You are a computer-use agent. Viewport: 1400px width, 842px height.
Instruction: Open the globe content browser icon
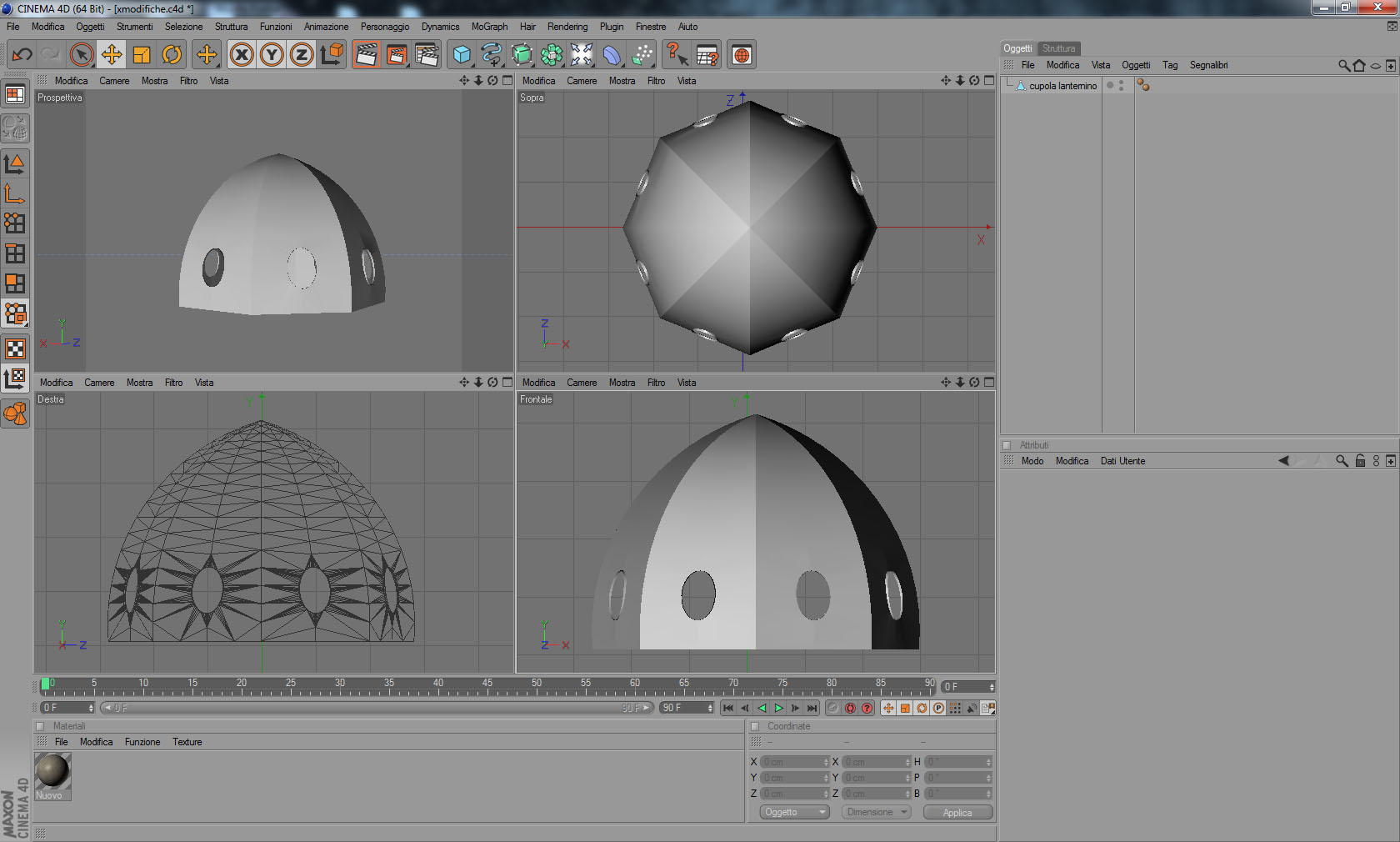click(x=741, y=55)
